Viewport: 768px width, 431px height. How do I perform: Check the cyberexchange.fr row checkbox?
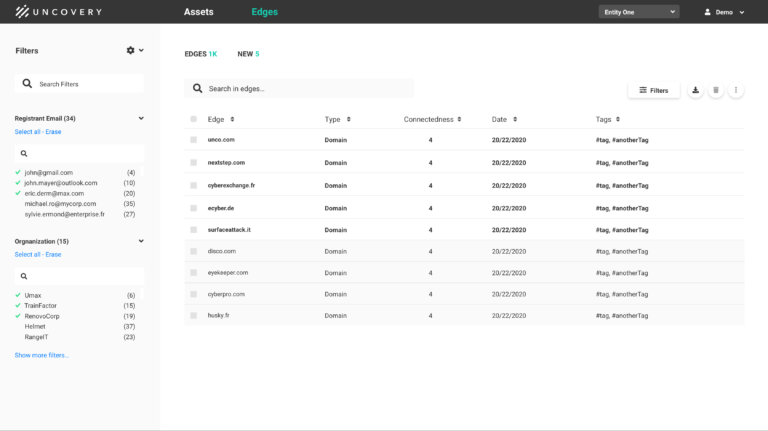click(193, 185)
